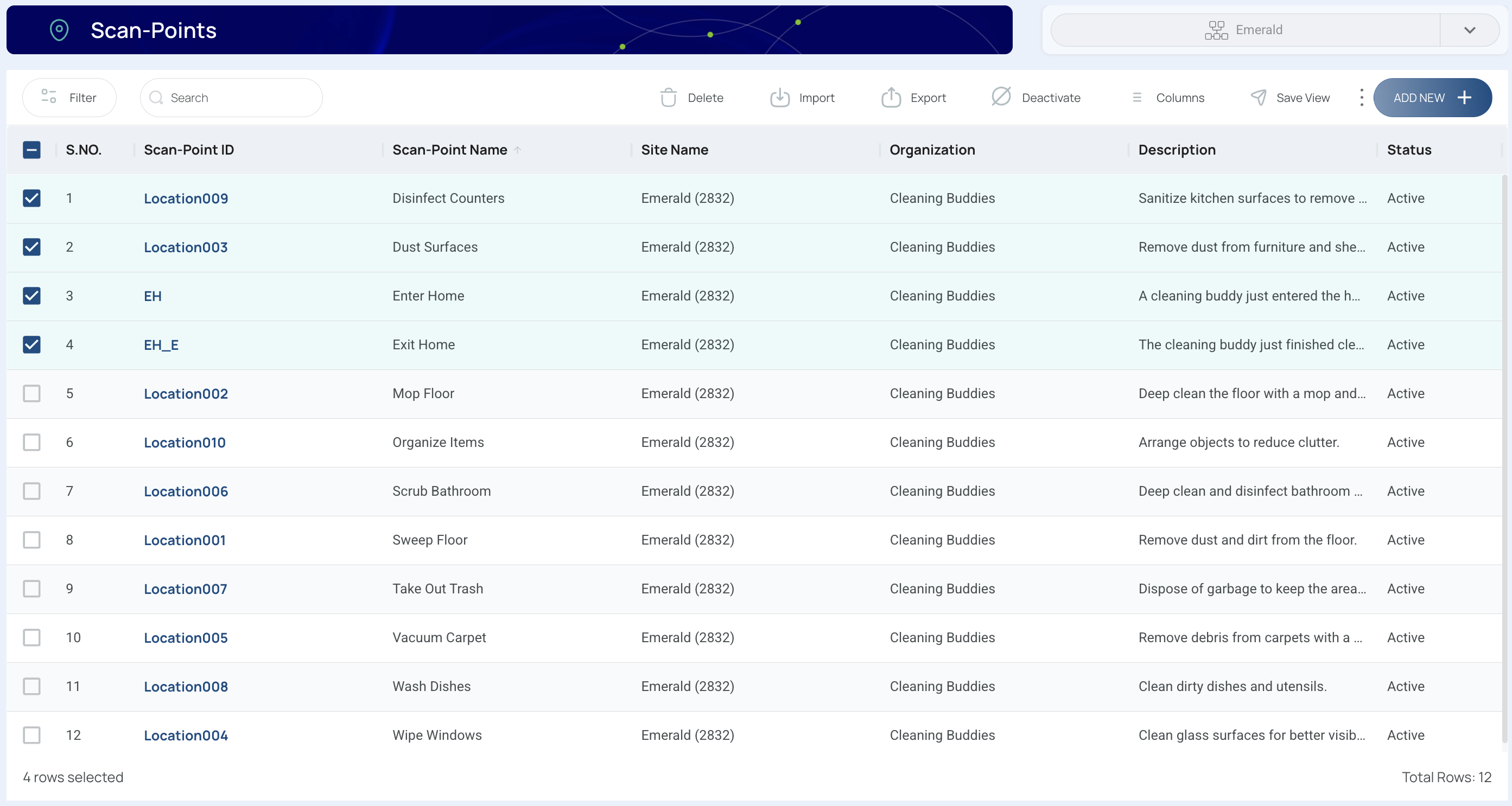This screenshot has width=1512, height=806.
Task: Click the table's vertical scrollbar
Action: tap(1505, 458)
